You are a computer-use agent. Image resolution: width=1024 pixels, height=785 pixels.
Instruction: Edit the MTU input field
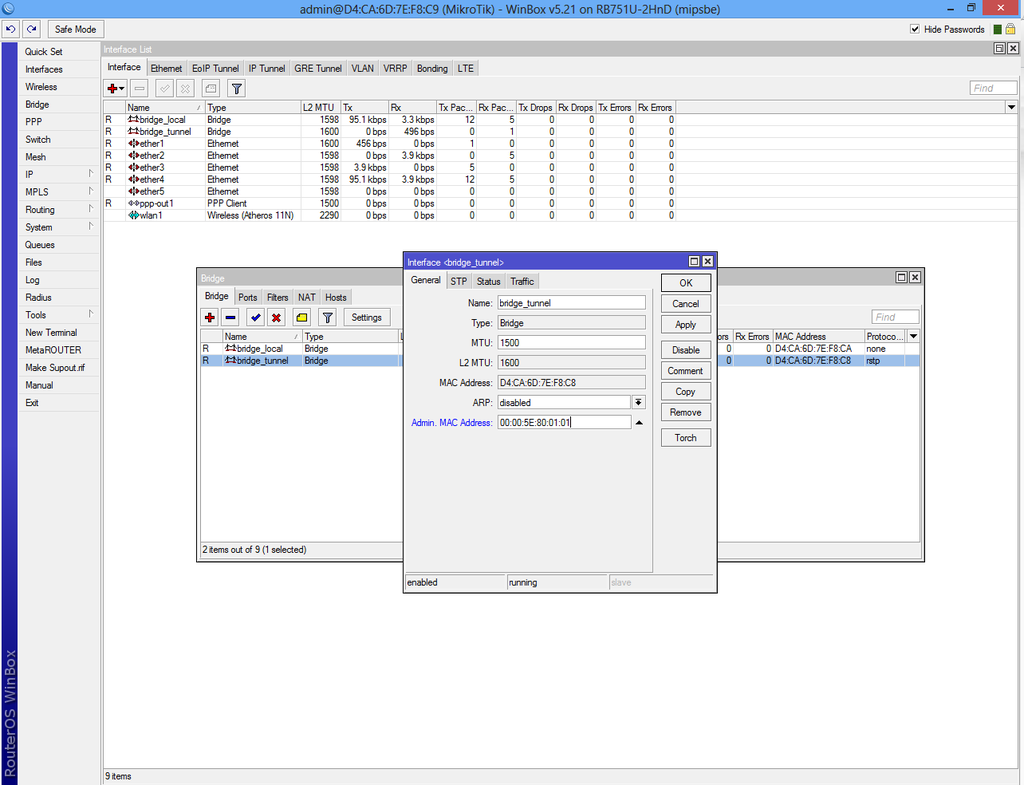click(x=571, y=342)
